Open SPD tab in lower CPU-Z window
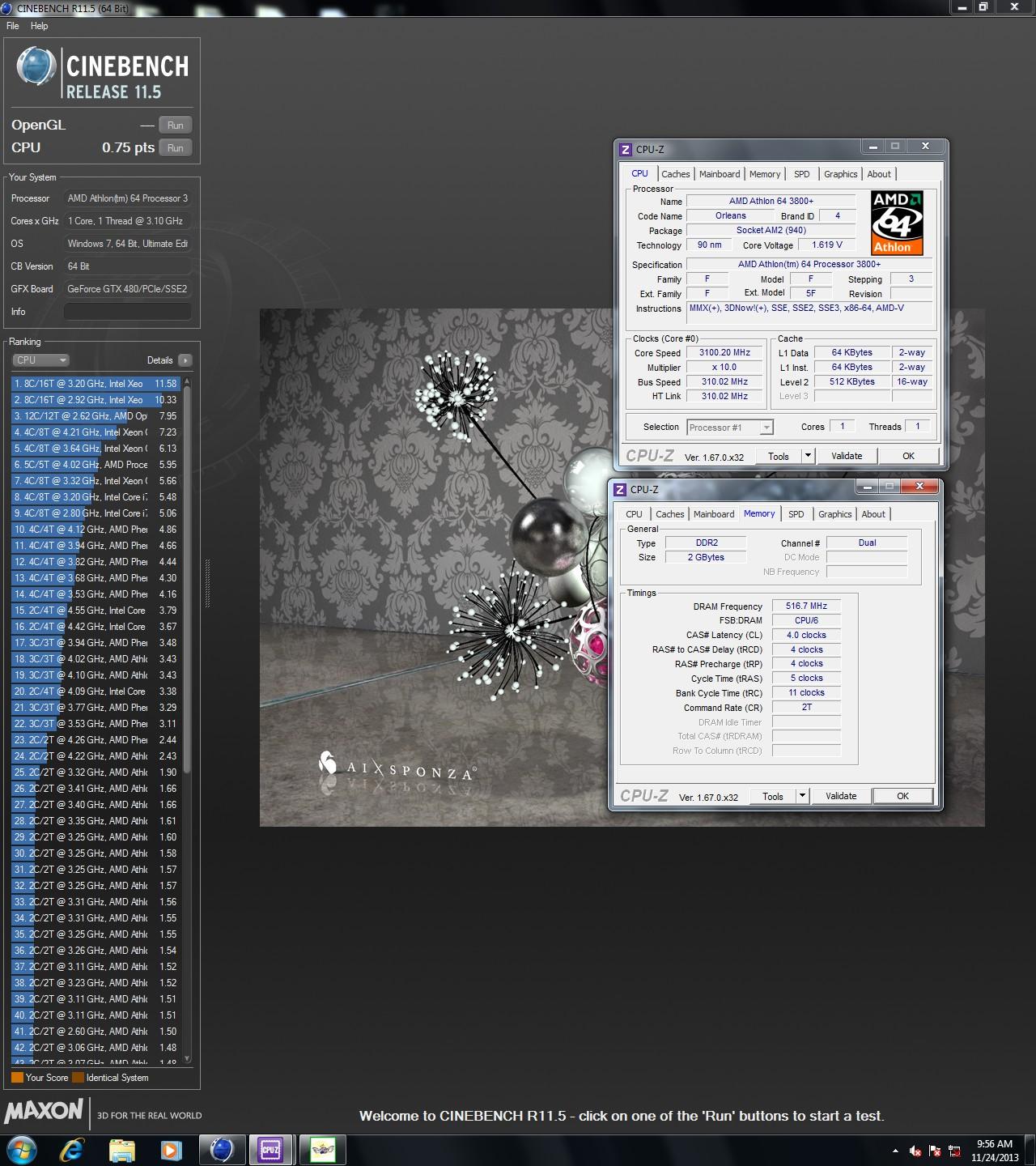 (x=796, y=514)
